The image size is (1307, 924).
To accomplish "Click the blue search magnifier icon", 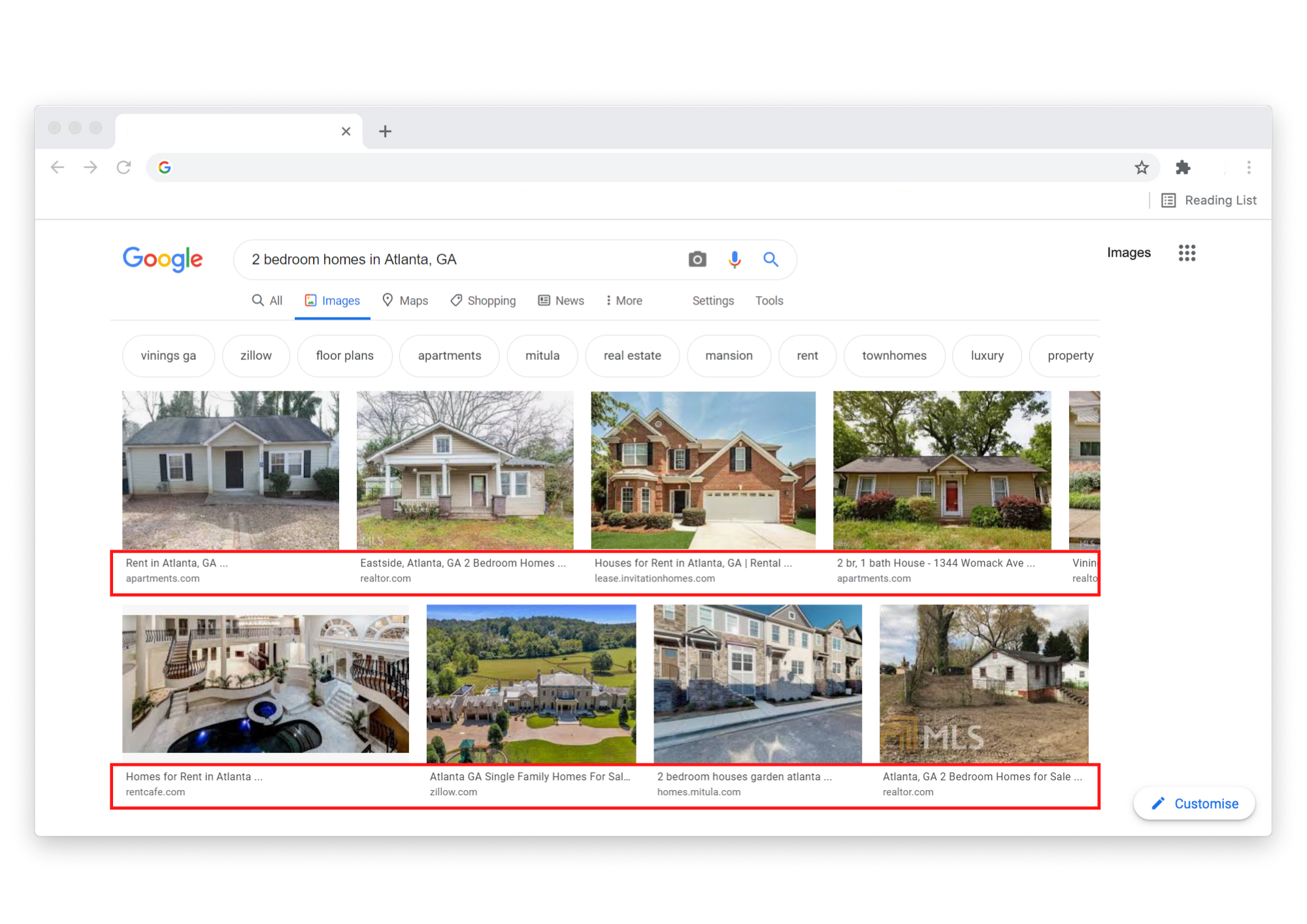I will point(770,259).
